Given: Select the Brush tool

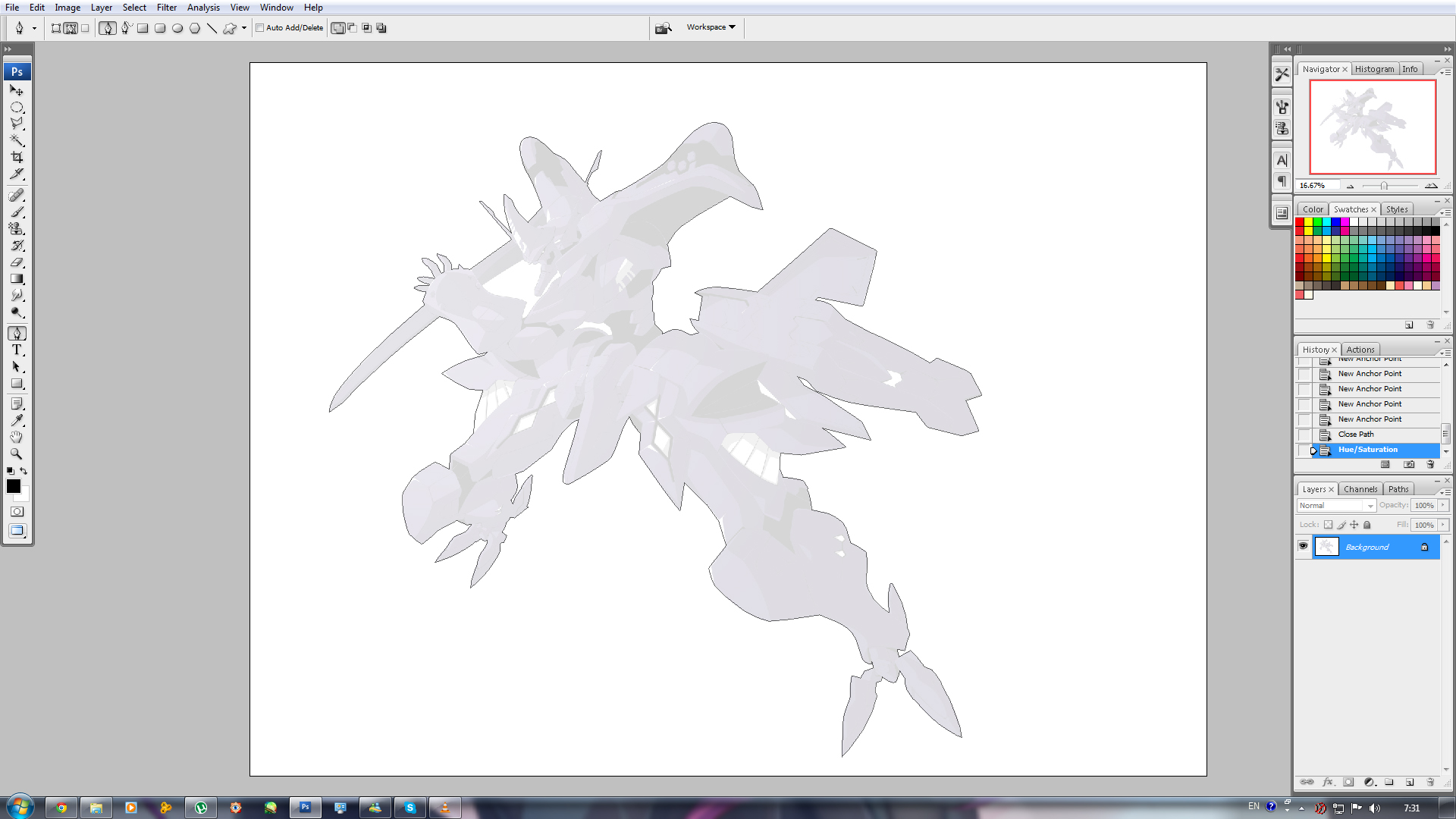Looking at the screenshot, I should coord(17,212).
